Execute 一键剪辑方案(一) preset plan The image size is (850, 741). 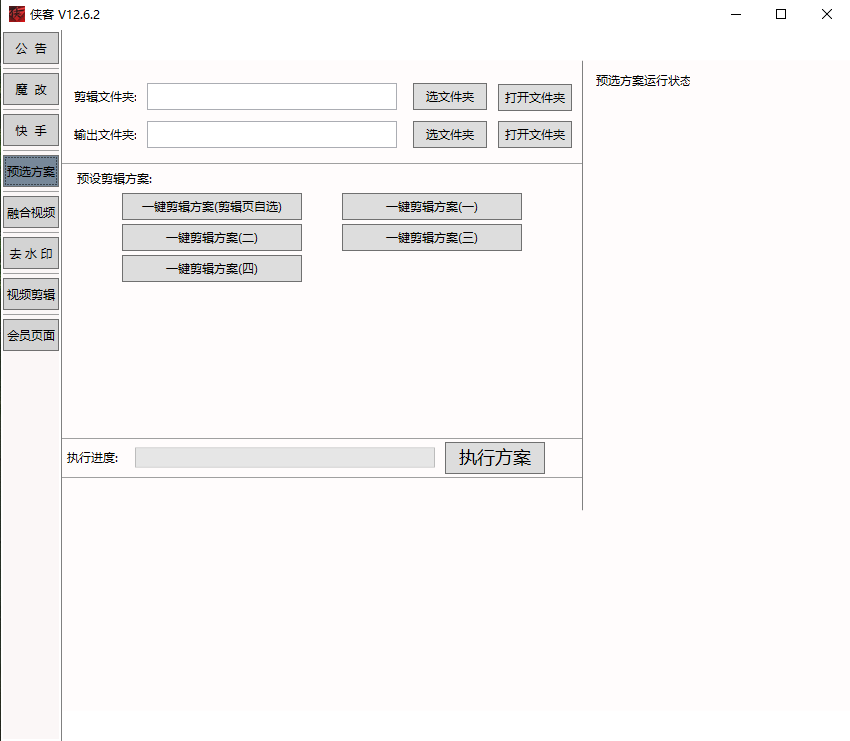(x=431, y=206)
